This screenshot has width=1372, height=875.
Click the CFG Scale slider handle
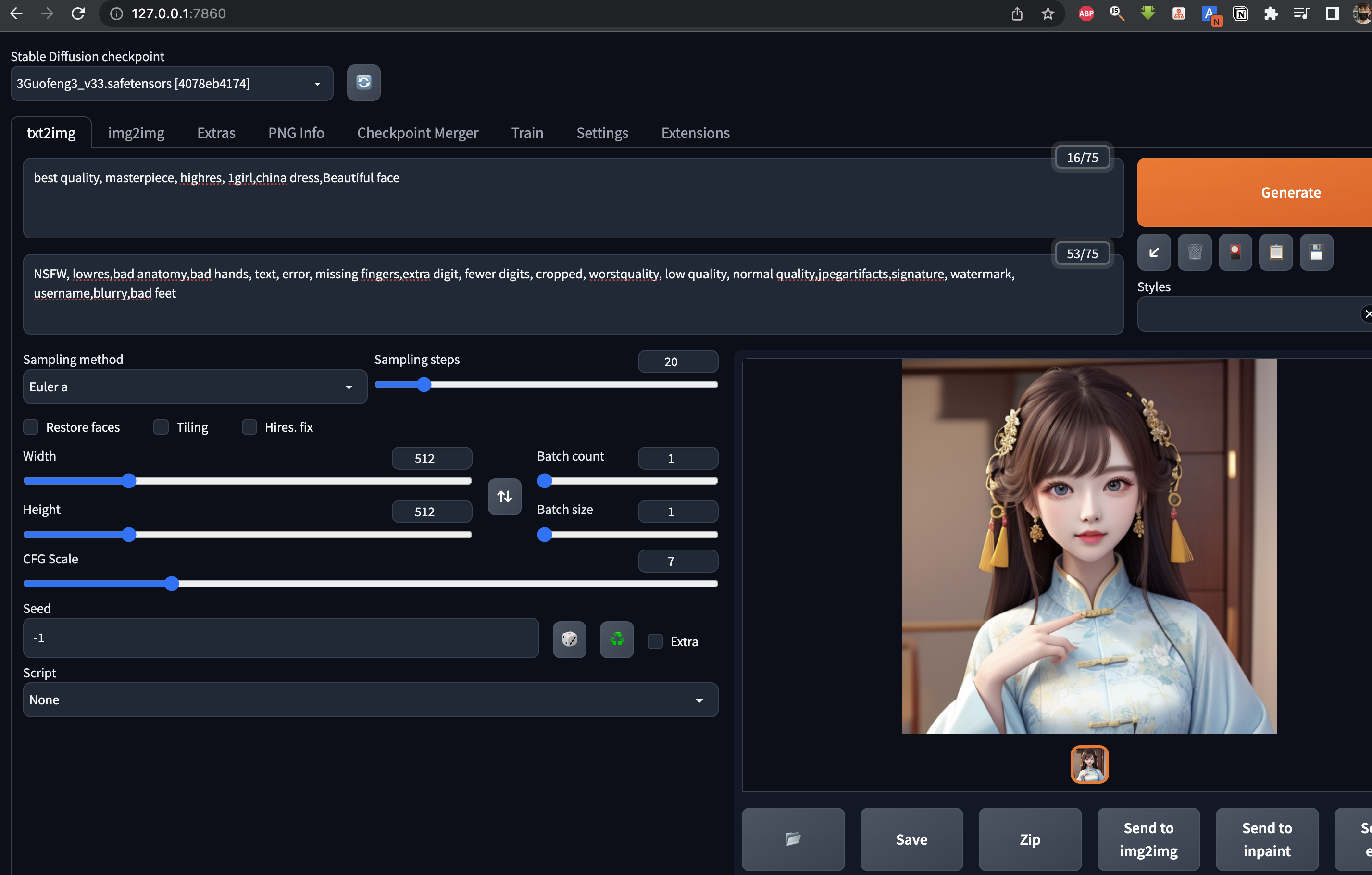coord(172,583)
